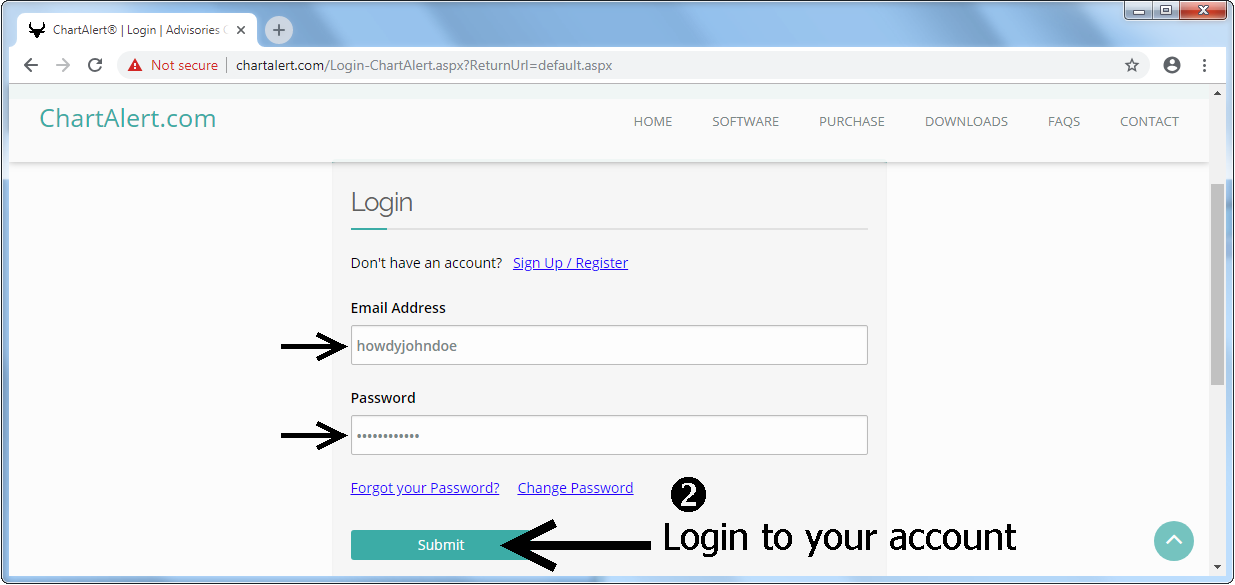Open the SOFTWARE menu item

click(746, 122)
